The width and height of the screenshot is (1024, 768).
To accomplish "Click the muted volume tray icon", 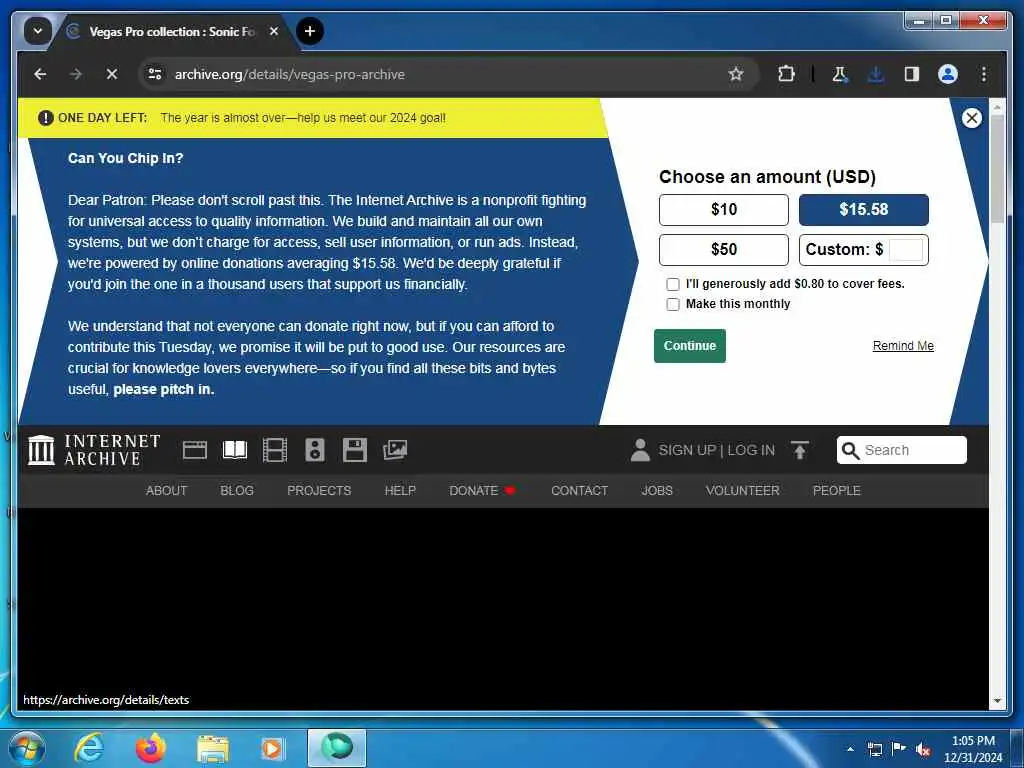I will click(x=923, y=749).
